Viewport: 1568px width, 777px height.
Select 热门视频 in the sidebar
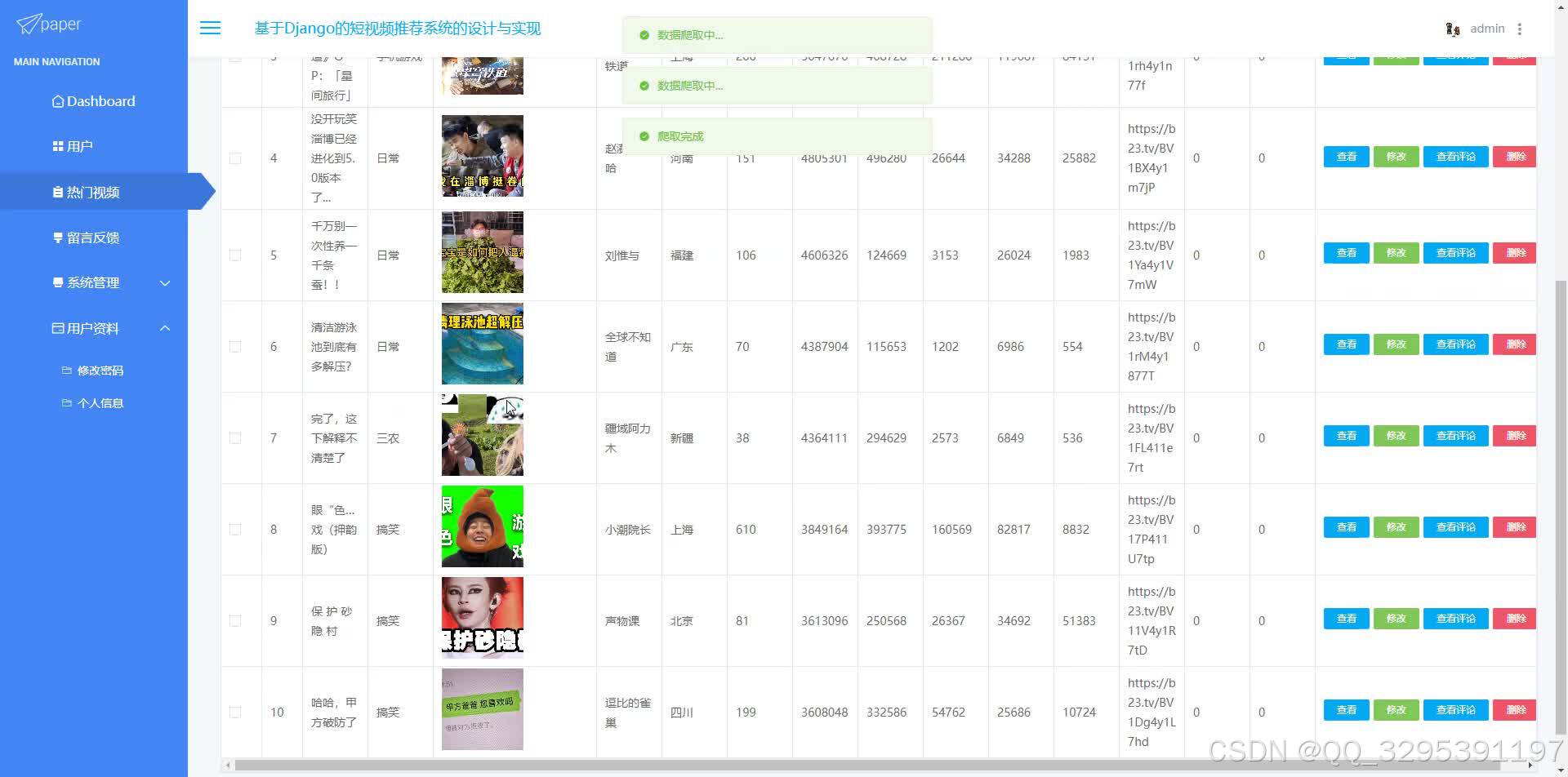[x=93, y=192]
